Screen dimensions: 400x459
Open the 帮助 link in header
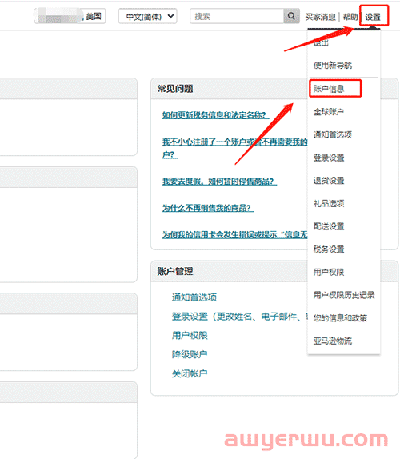(x=350, y=17)
